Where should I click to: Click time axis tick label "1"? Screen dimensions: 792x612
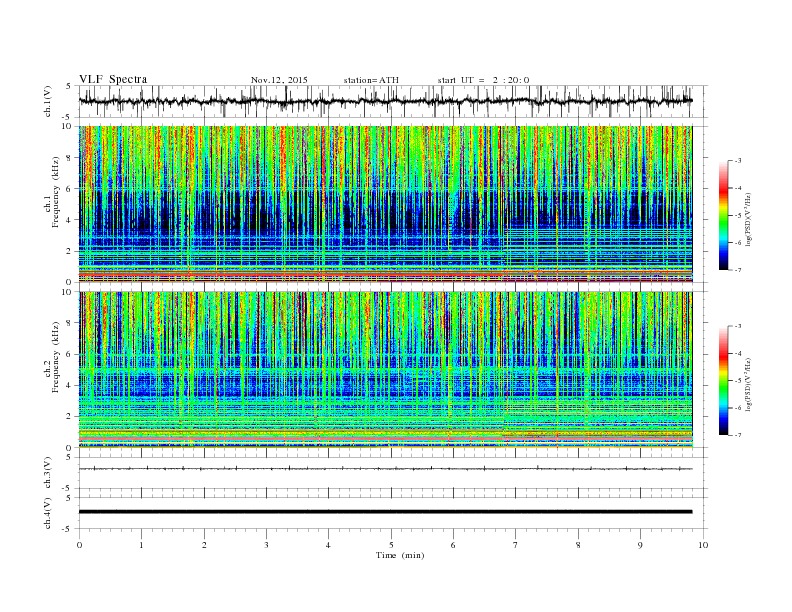[x=141, y=545]
